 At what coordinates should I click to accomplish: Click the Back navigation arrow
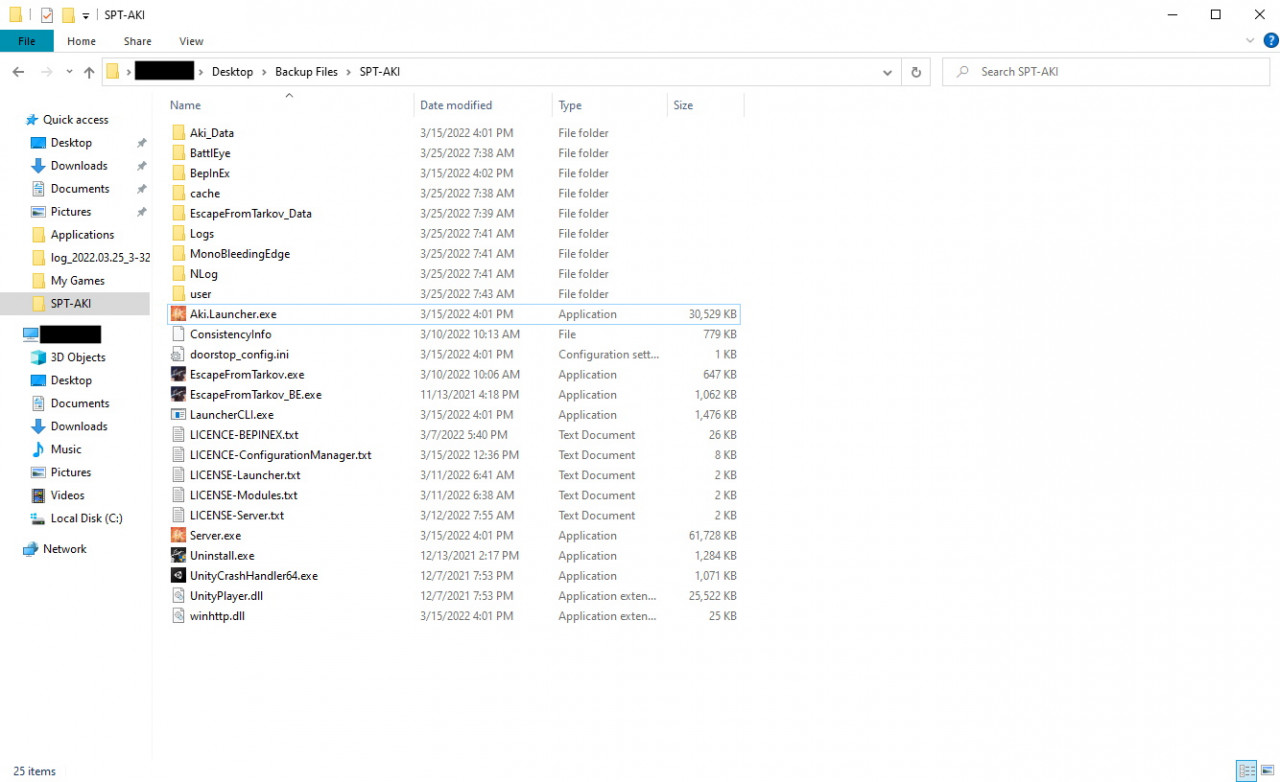(18, 72)
